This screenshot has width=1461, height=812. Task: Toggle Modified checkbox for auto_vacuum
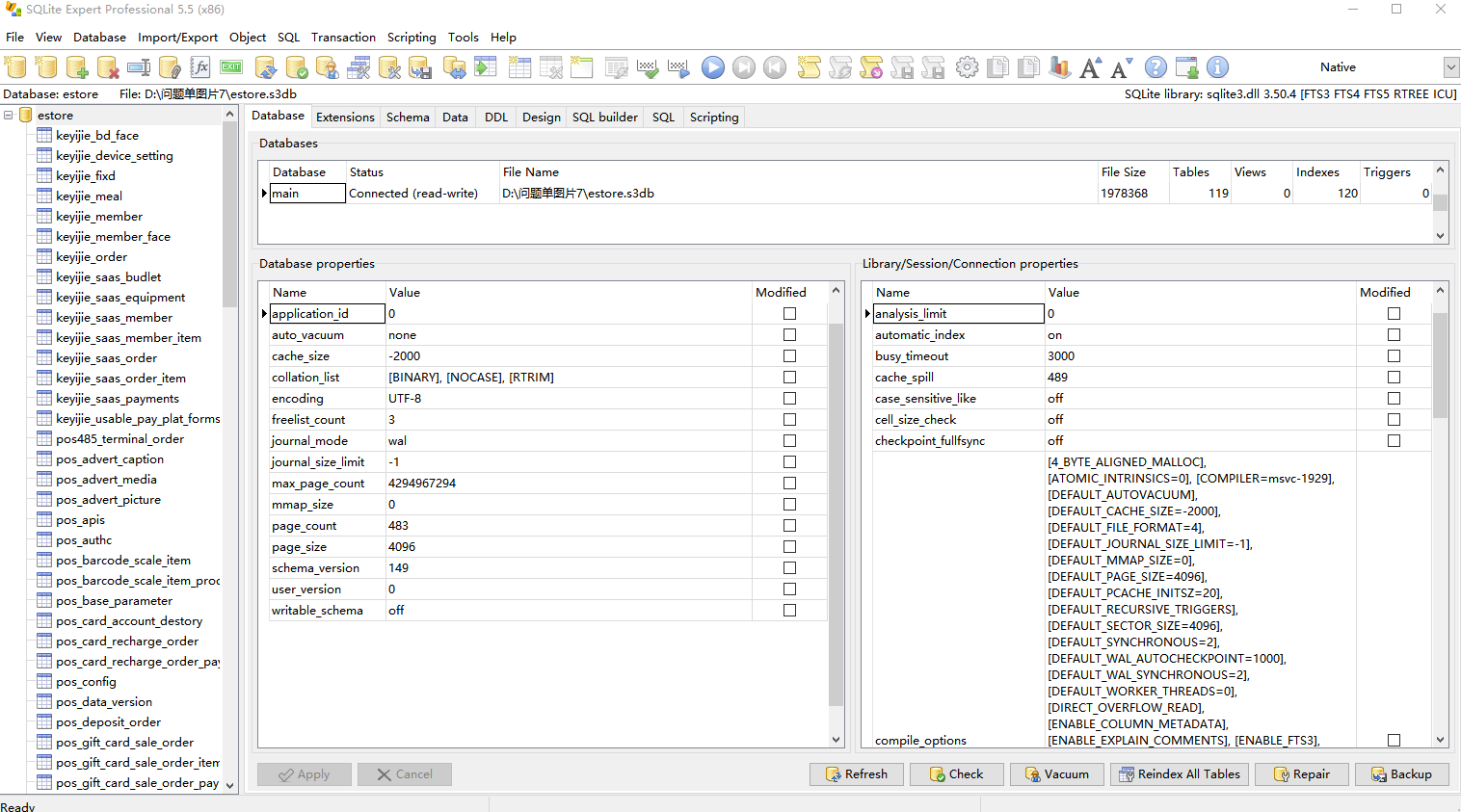tap(789, 335)
